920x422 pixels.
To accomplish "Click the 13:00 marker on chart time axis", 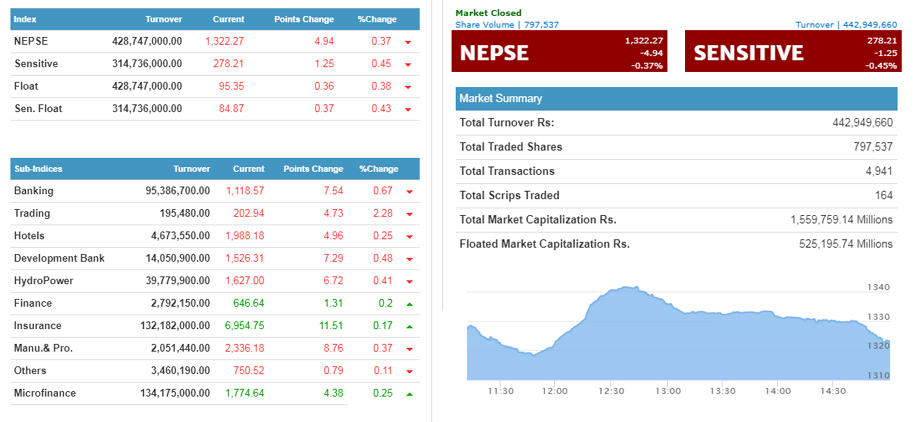I will pos(666,391).
